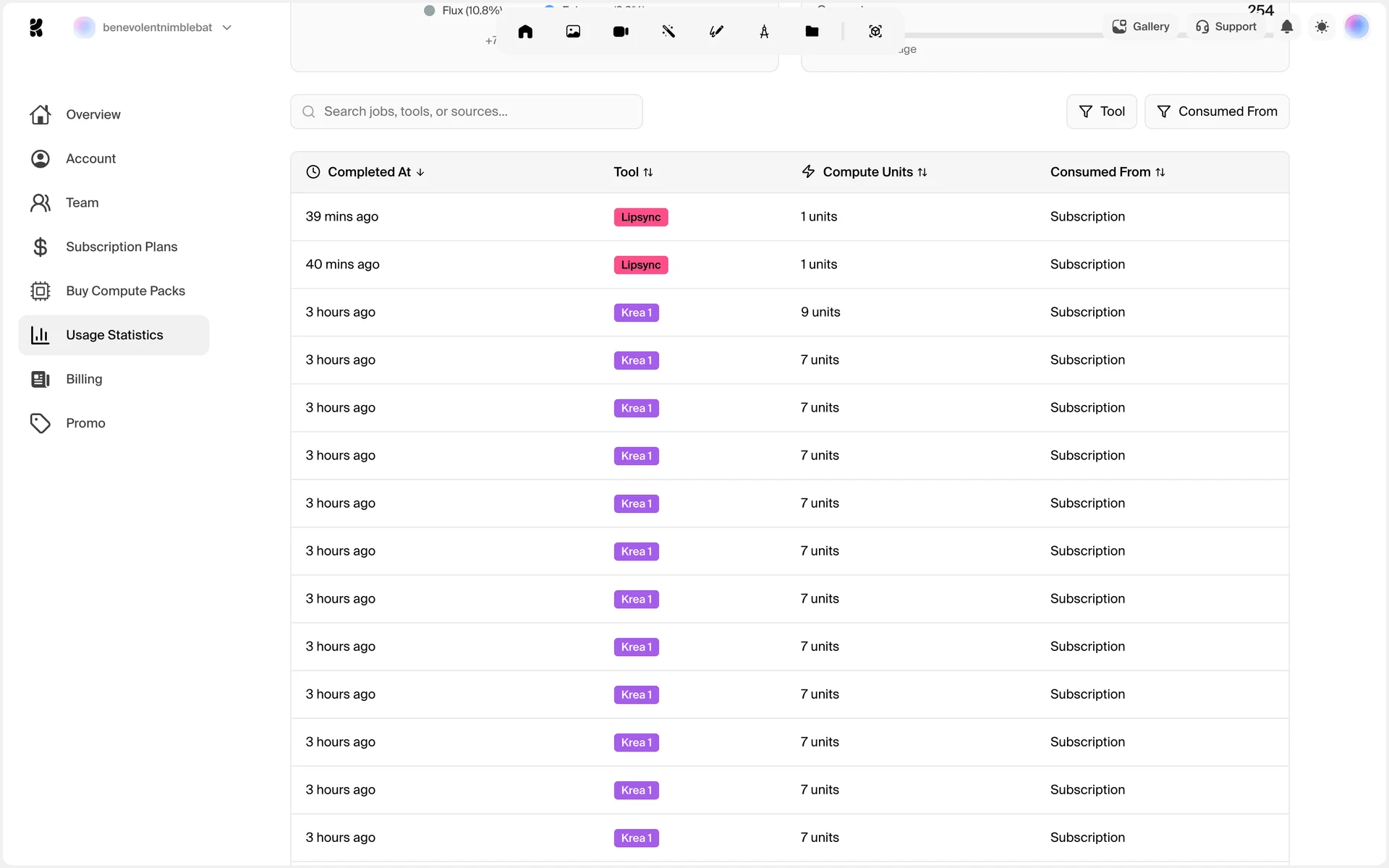
Task: Click the Support button
Action: click(1226, 27)
